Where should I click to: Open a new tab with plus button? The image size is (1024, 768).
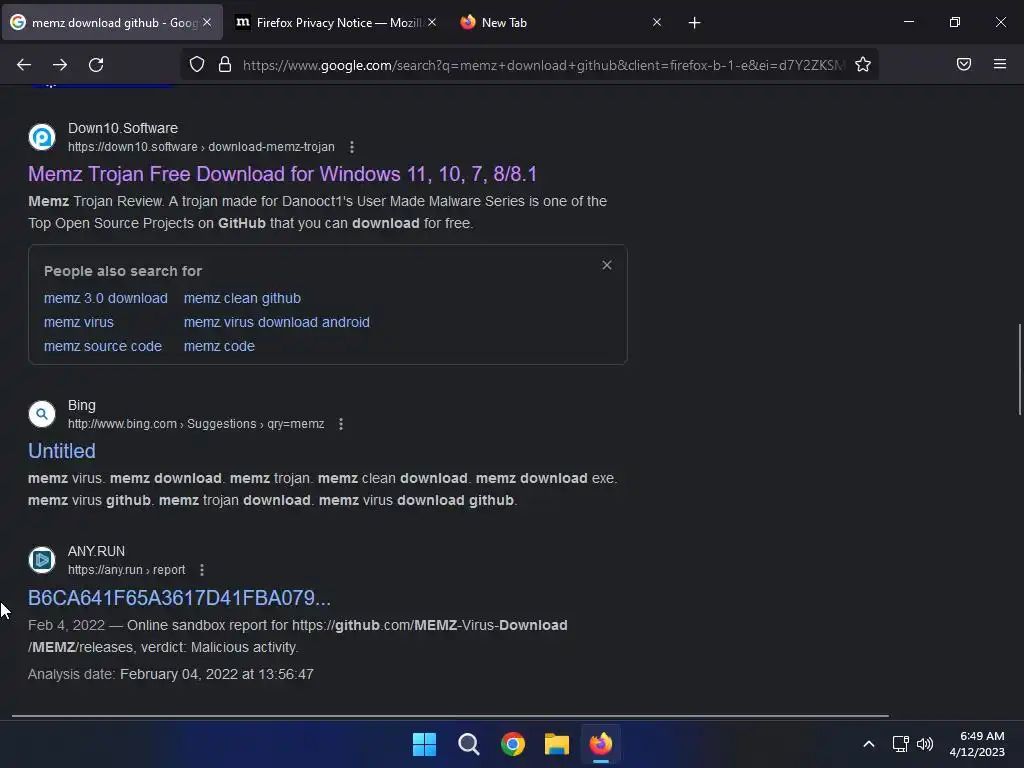coord(694,23)
